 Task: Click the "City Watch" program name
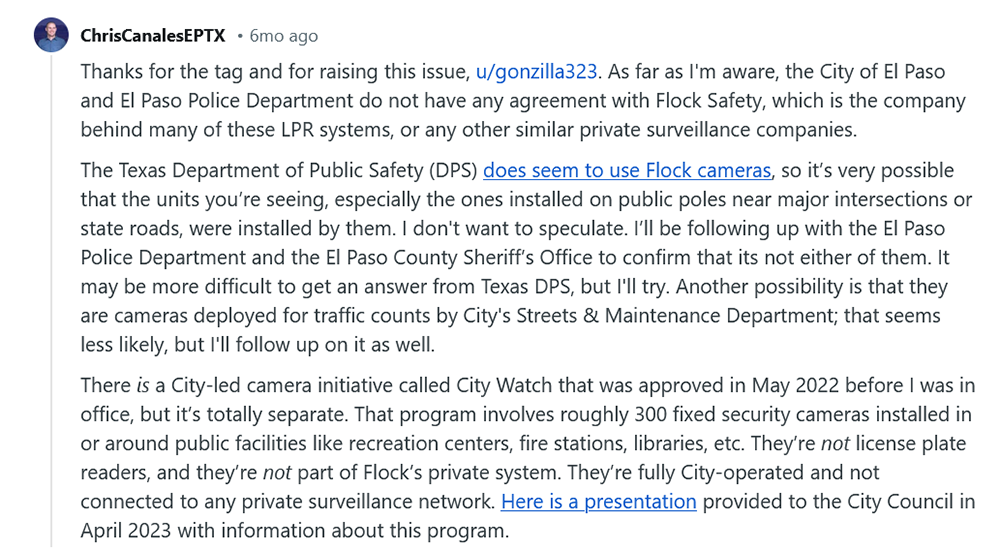point(504,384)
